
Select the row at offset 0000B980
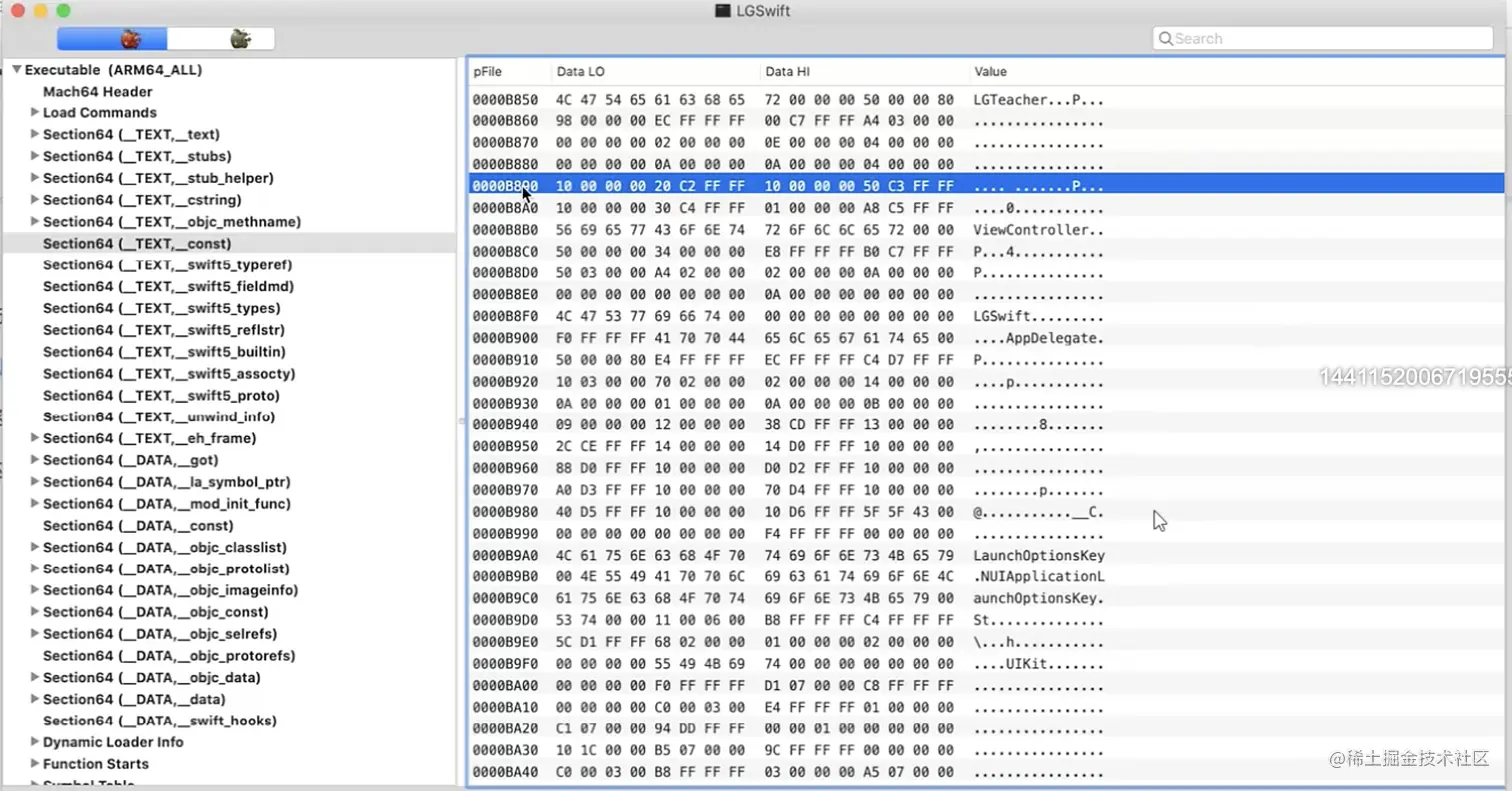click(x=986, y=512)
